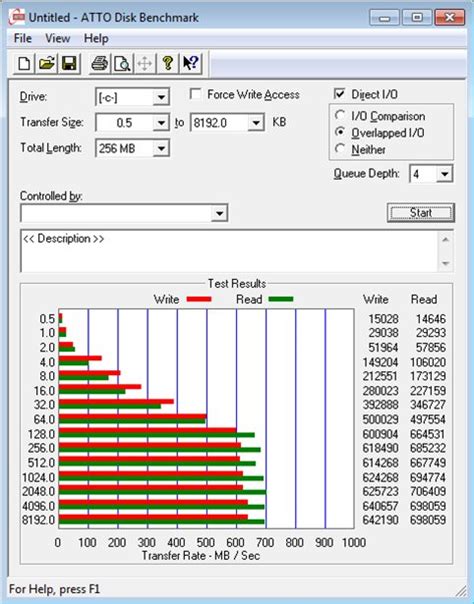
Task: Click the four-arrow move toolbar icon
Action: [145, 63]
